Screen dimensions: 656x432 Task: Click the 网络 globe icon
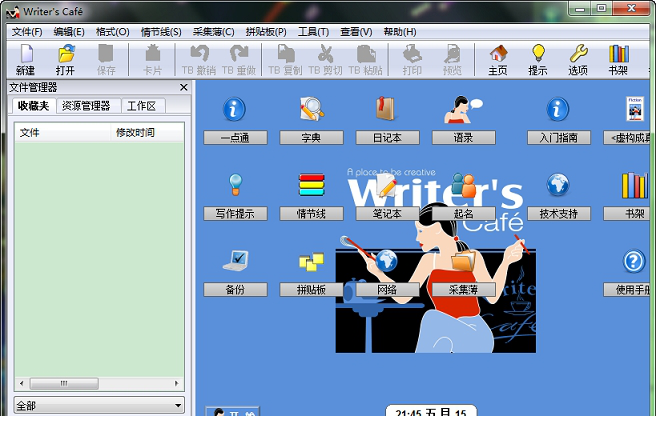point(387,261)
